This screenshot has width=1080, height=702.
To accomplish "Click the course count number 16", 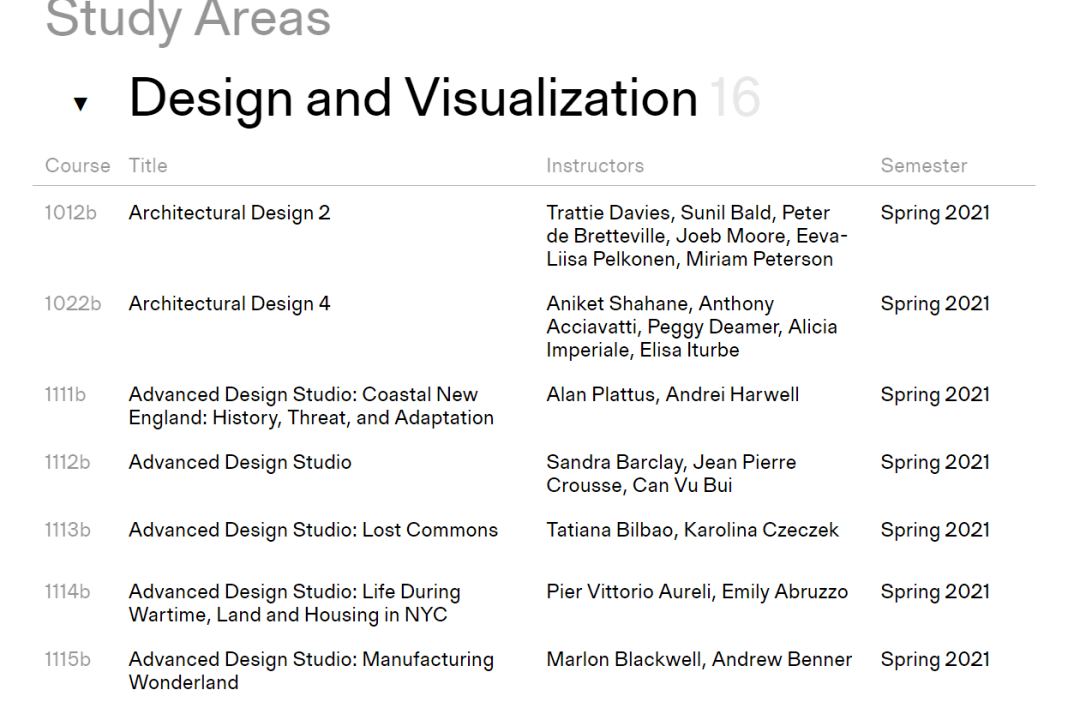I will (735, 98).
